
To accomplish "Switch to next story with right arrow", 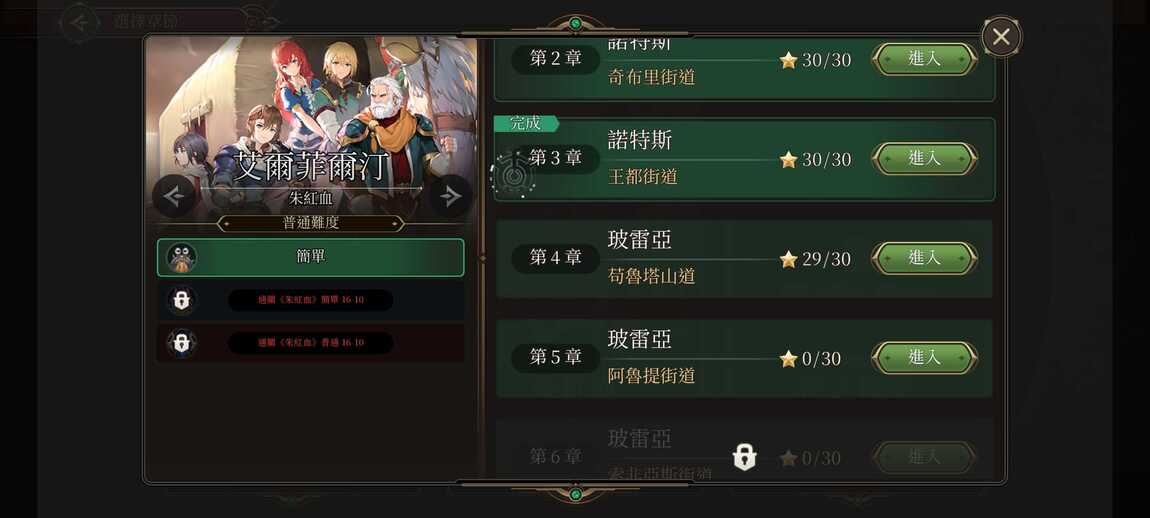I will click(x=450, y=196).
